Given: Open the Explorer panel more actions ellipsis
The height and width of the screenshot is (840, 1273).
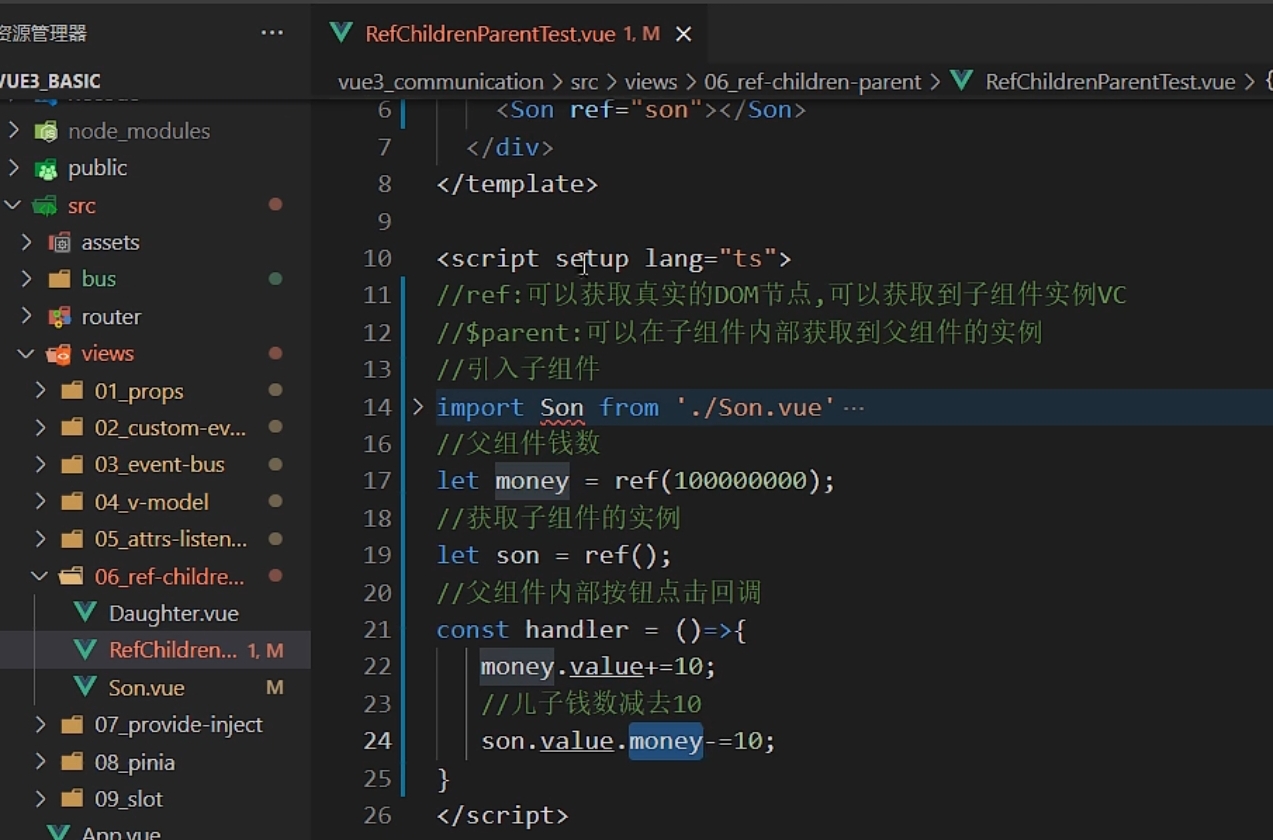Looking at the screenshot, I should click(x=272, y=33).
